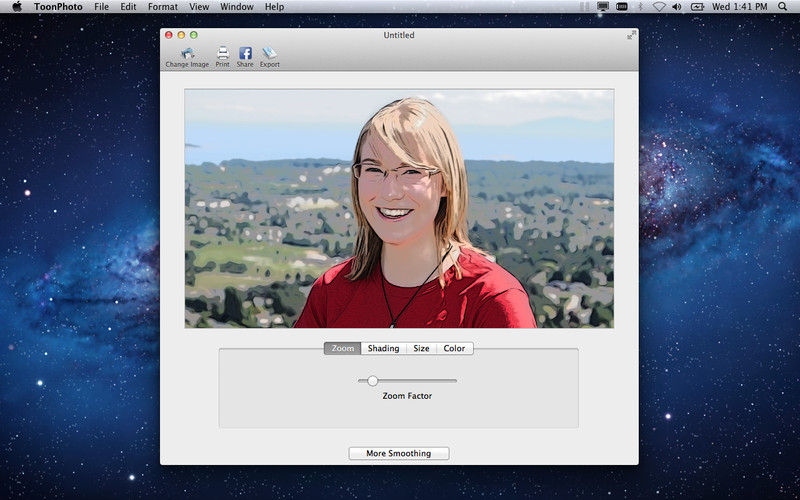
Task: Click the green zoom window button
Action: click(194, 35)
